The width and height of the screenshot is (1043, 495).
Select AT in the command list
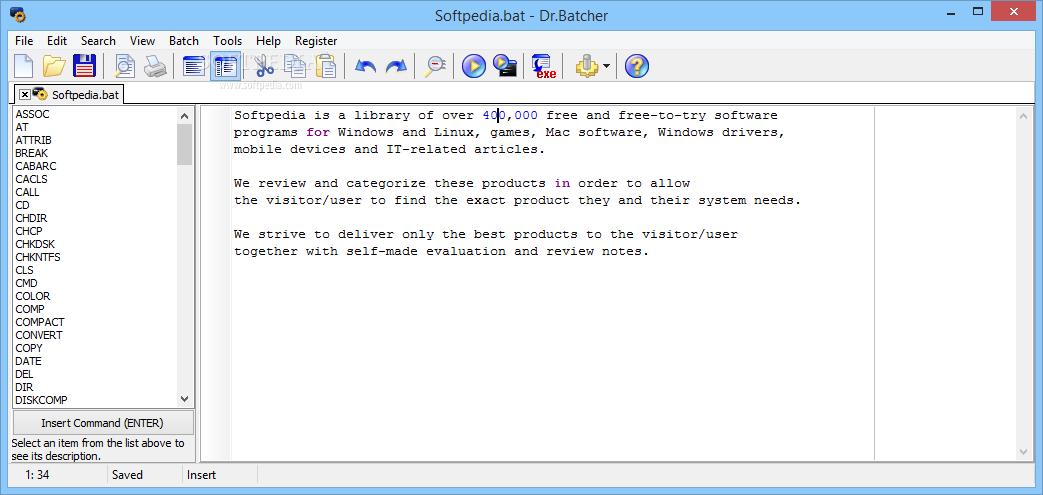pyautogui.click(x=94, y=127)
